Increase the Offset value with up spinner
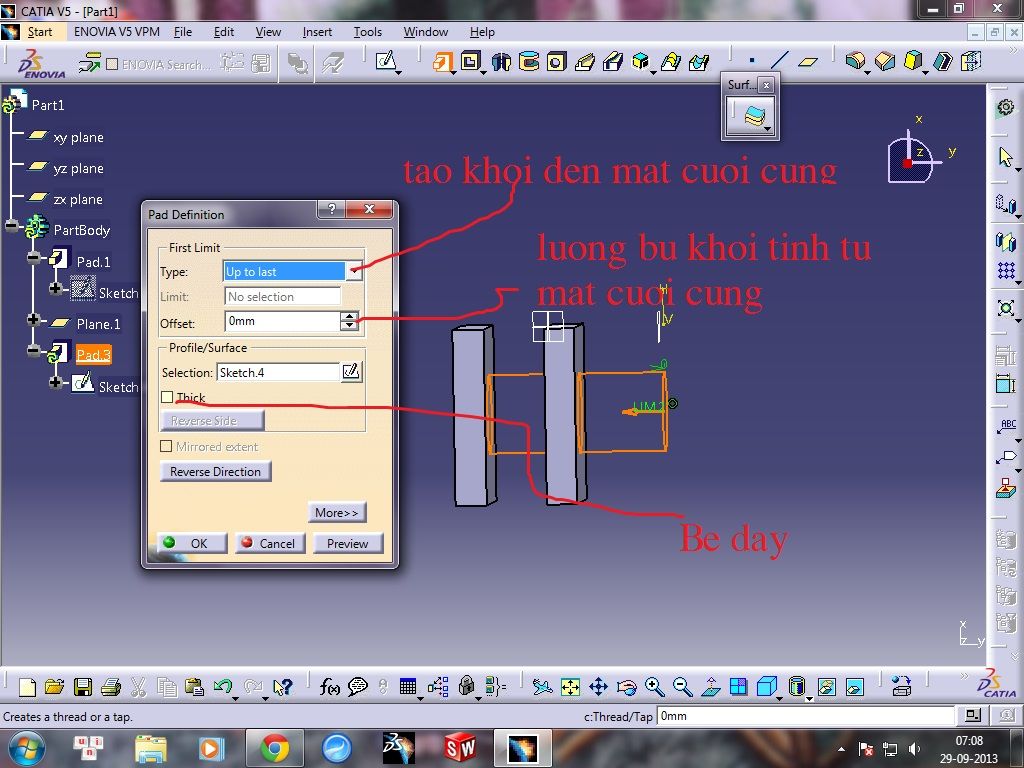 (350, 317)
